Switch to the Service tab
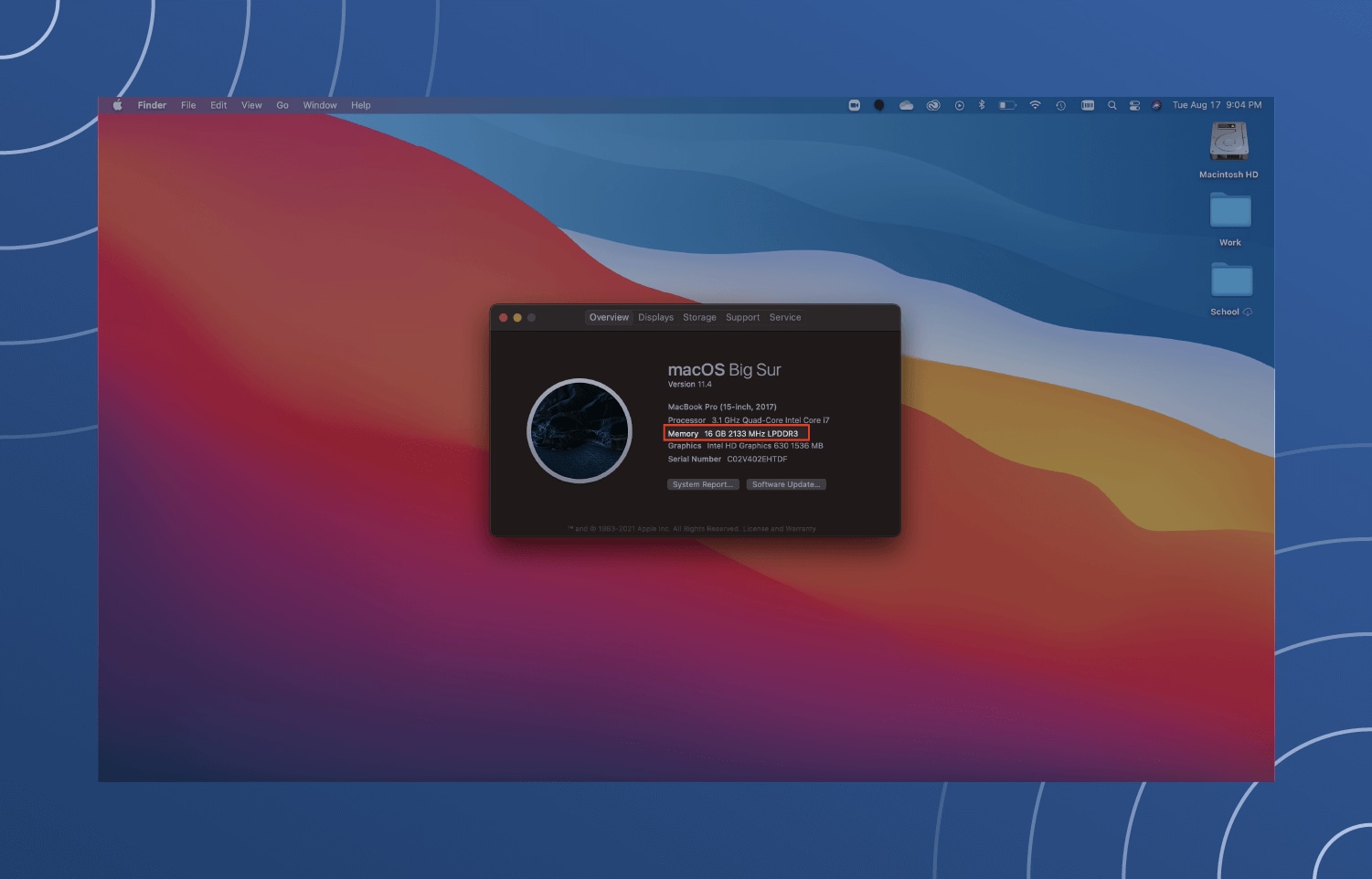The height and width of the screenshot is (879, 1372). 785,317
